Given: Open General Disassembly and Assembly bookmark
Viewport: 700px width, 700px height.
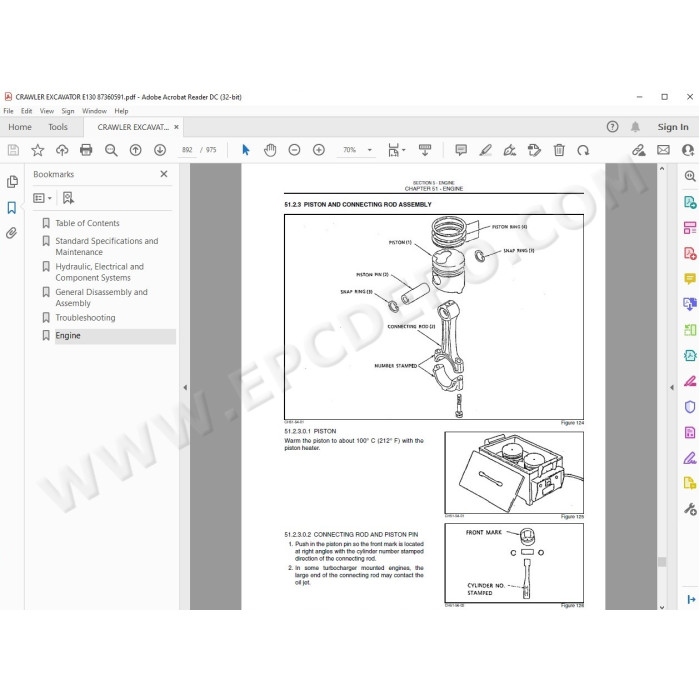Looking at the screenshot, I should pos(101,297).
